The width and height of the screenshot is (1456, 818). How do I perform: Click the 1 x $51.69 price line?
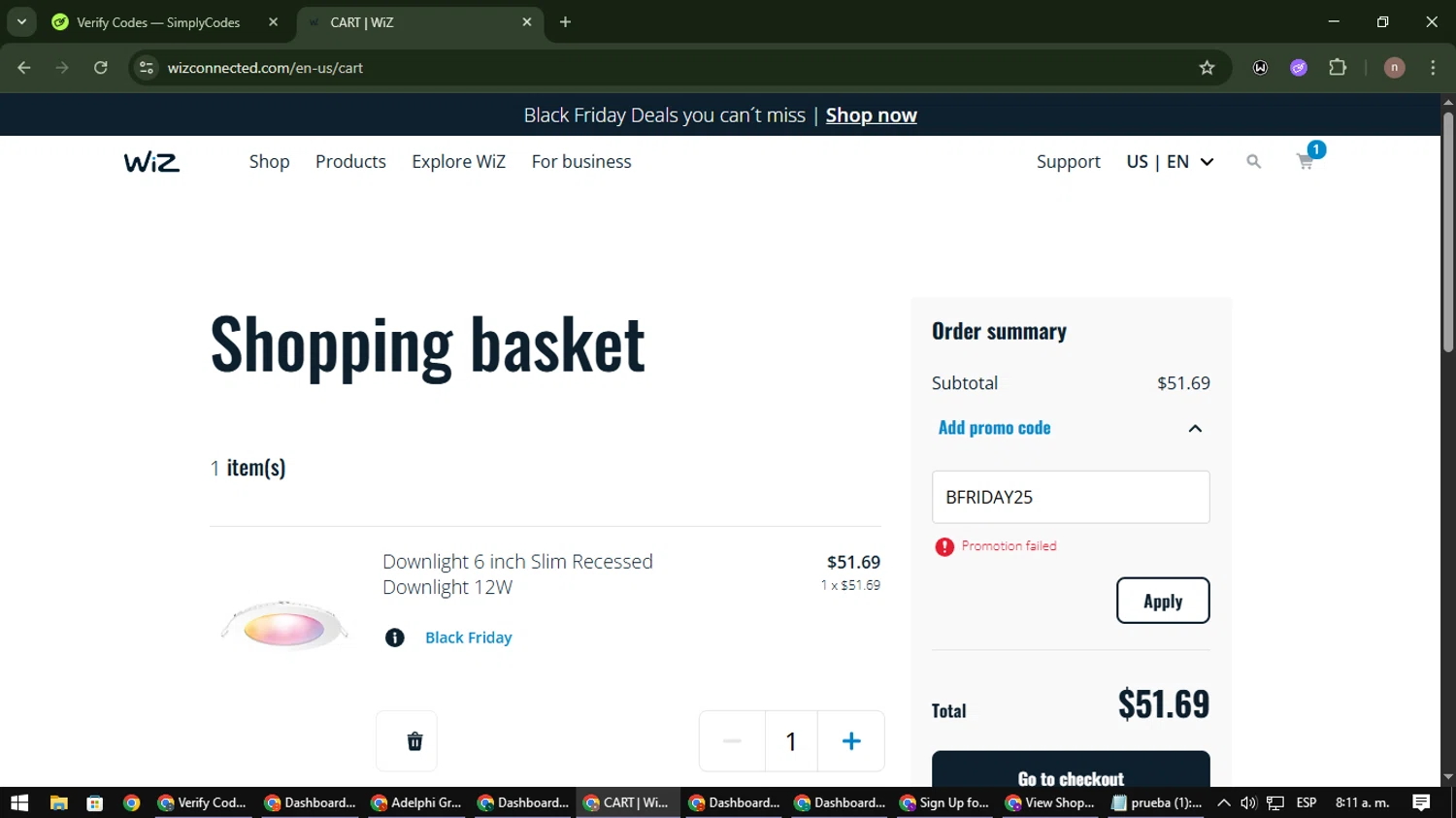[x=850, y=585]
